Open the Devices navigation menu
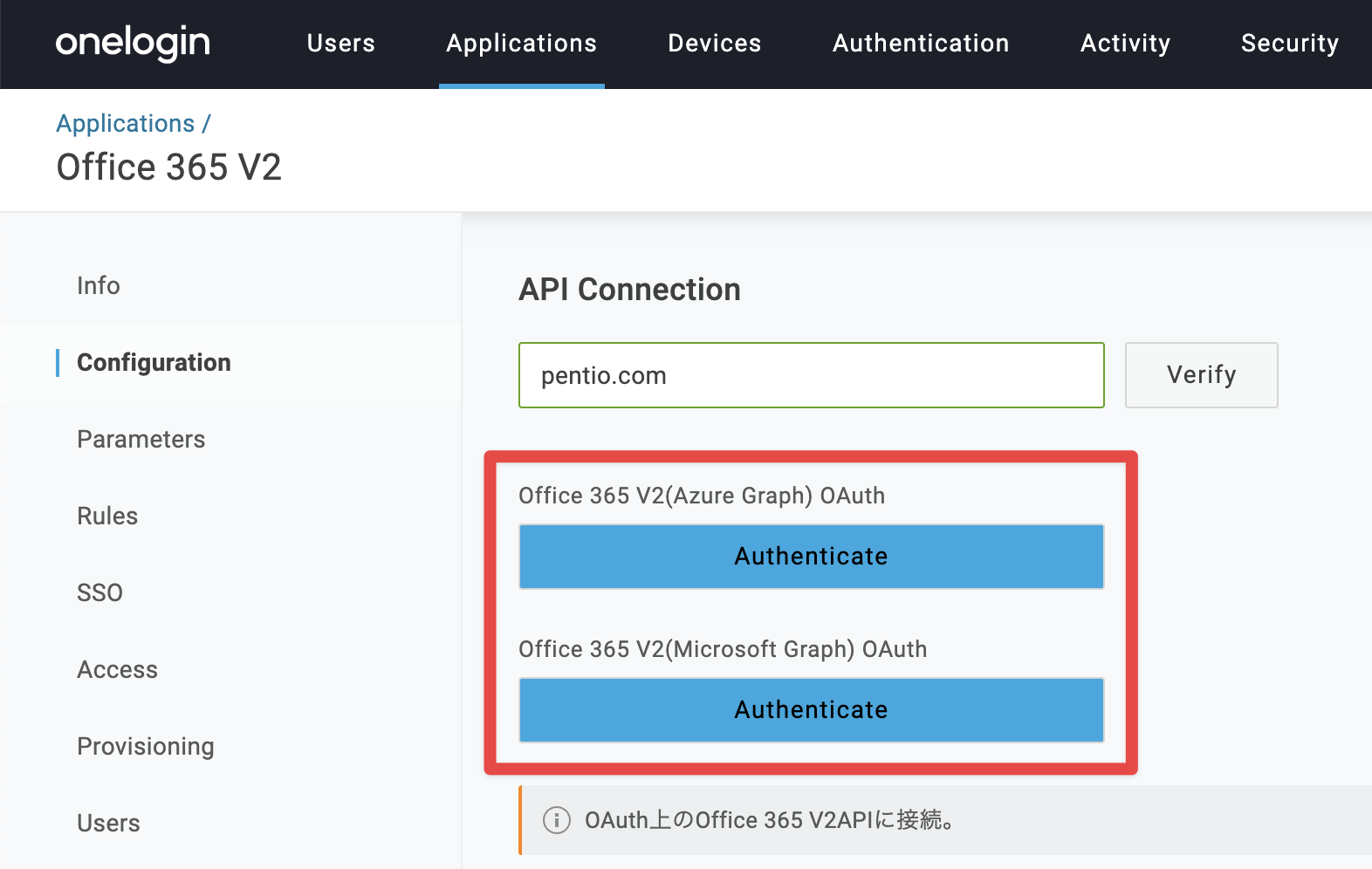The image size is (1372, 869). point(714,43)
